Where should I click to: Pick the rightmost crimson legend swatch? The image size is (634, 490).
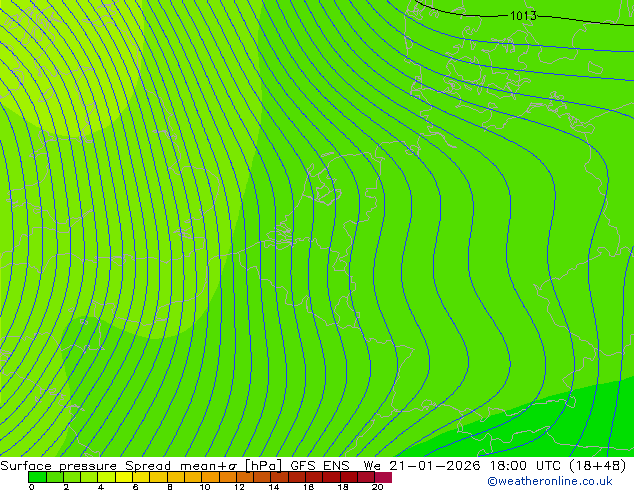383,477
